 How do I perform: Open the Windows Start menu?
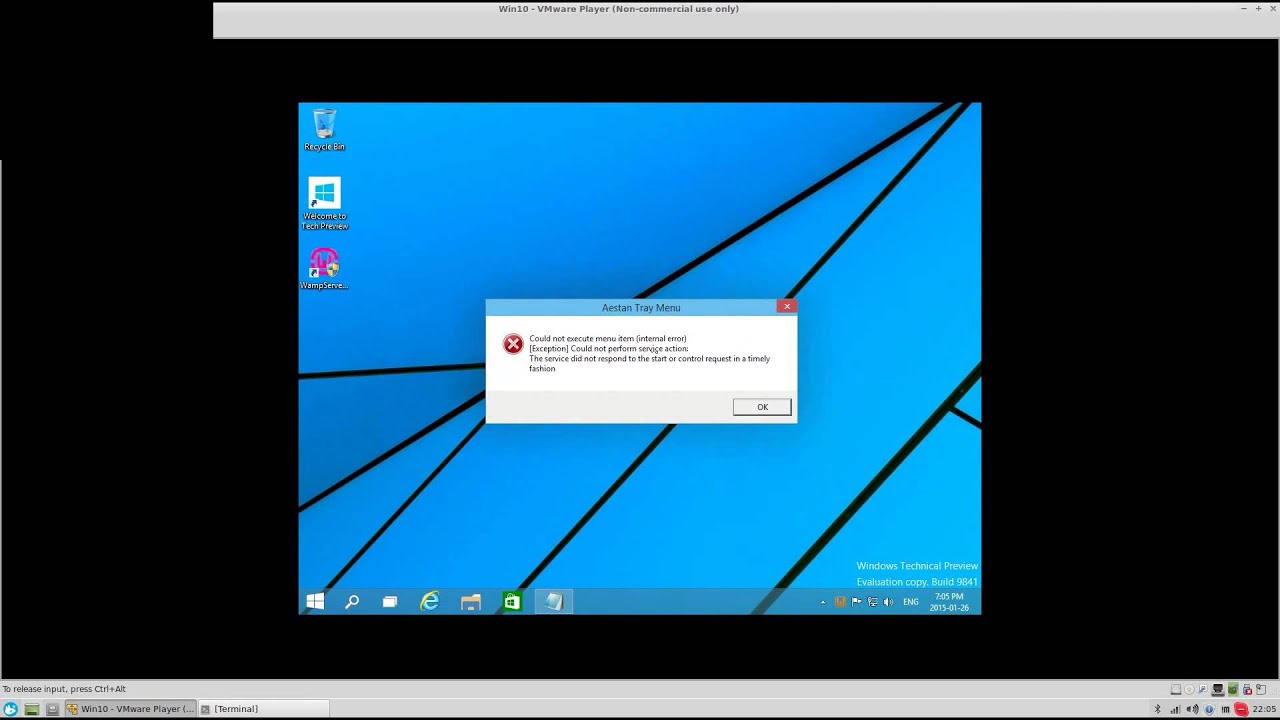[315, 601]
